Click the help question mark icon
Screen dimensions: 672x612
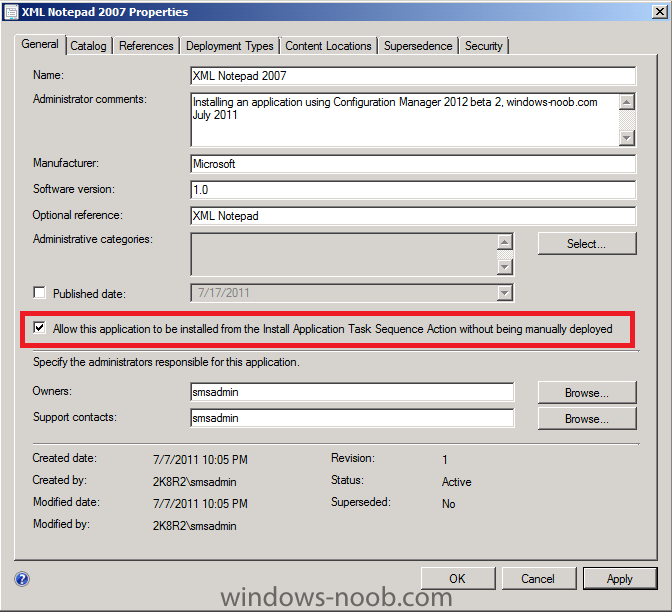tap(22, 579)
